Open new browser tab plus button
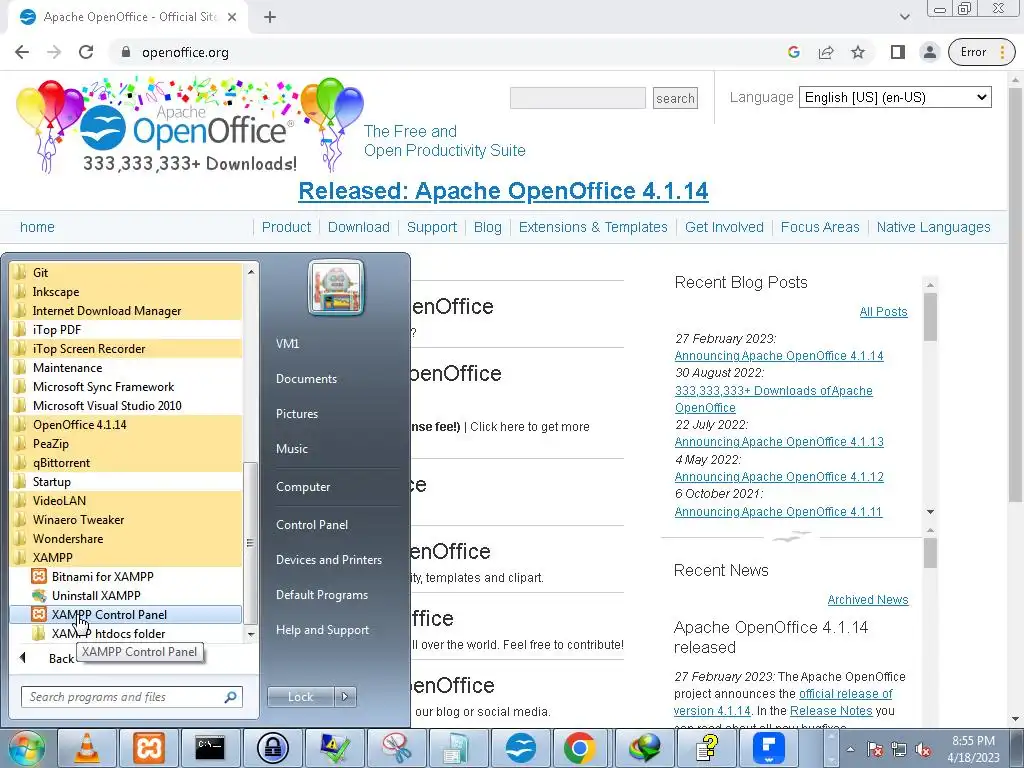The height and width of the screenshot is (768, 1024). [x=270, y=18]
